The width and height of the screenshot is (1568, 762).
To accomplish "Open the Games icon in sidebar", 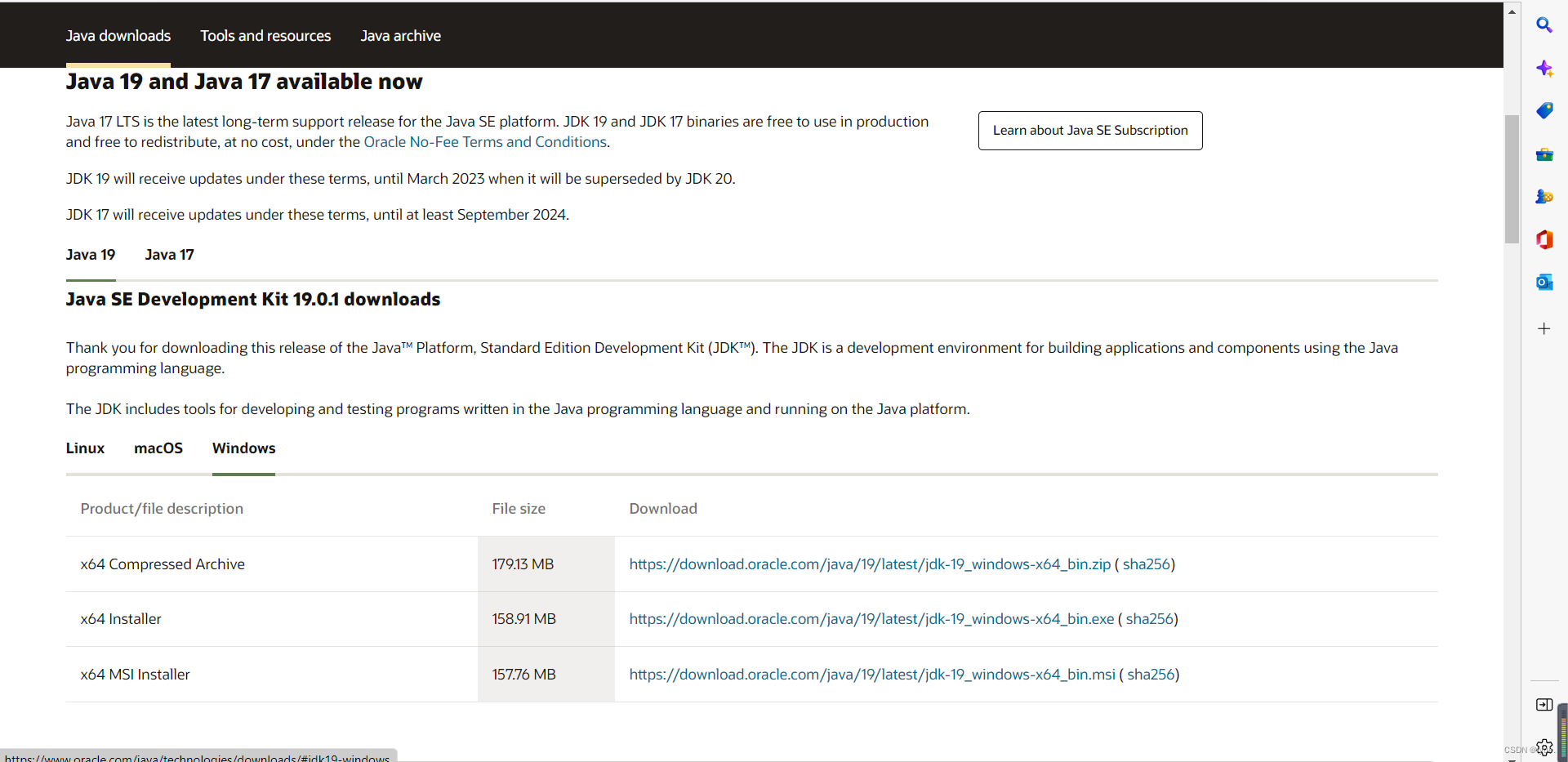I will point(1543,197).
